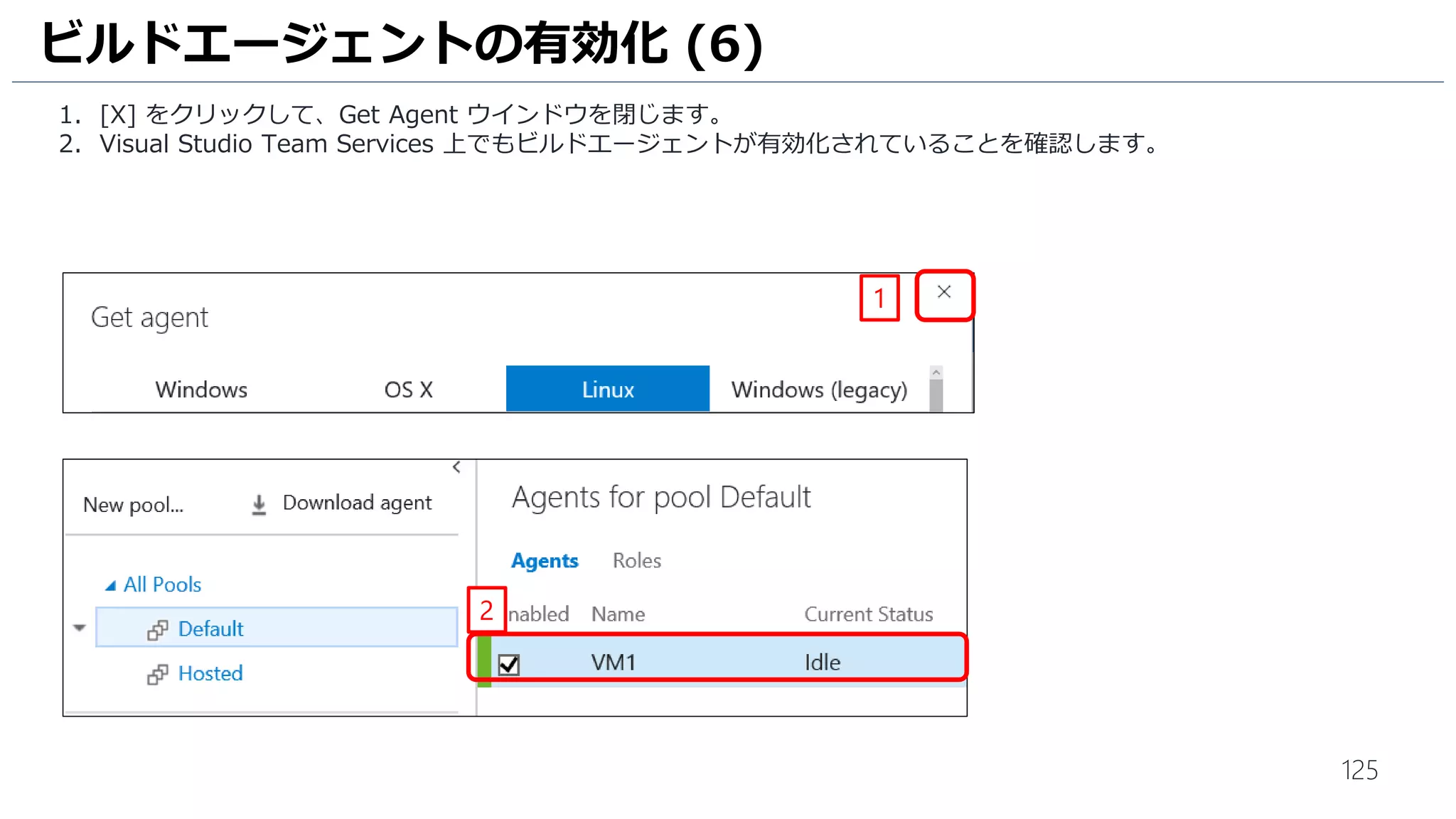Collapse the left pane with the chevron

point(456,467)
